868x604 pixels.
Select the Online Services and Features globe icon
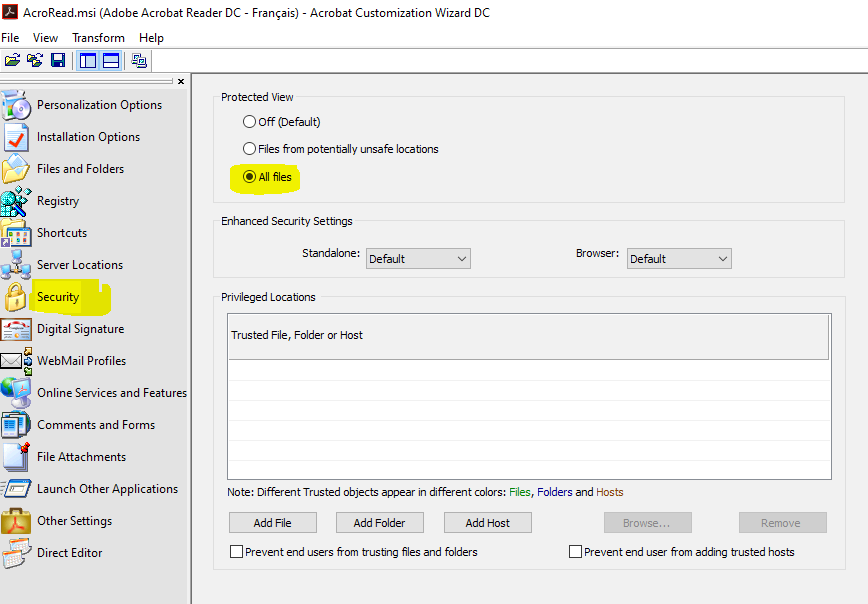(16, 393)
